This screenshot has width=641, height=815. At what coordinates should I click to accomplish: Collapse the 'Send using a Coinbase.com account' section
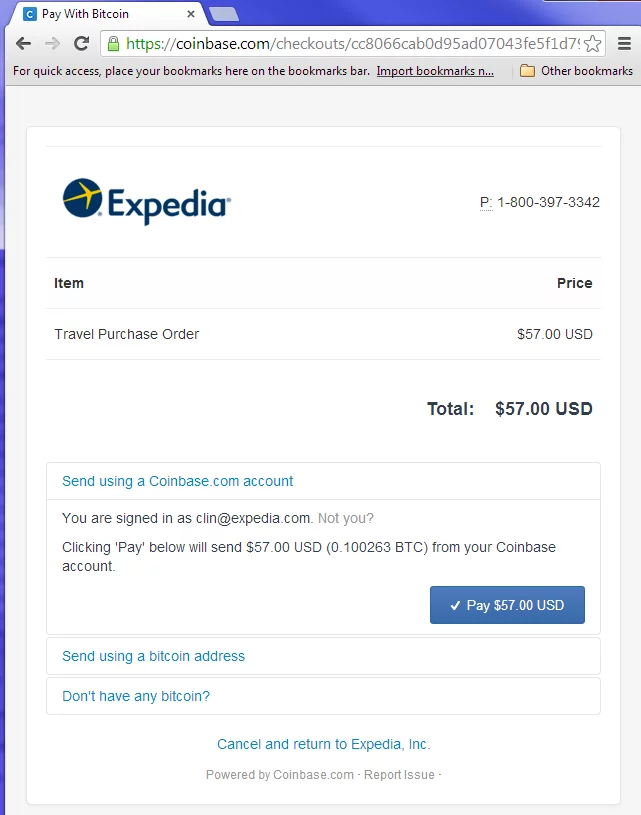pos(177,481)
